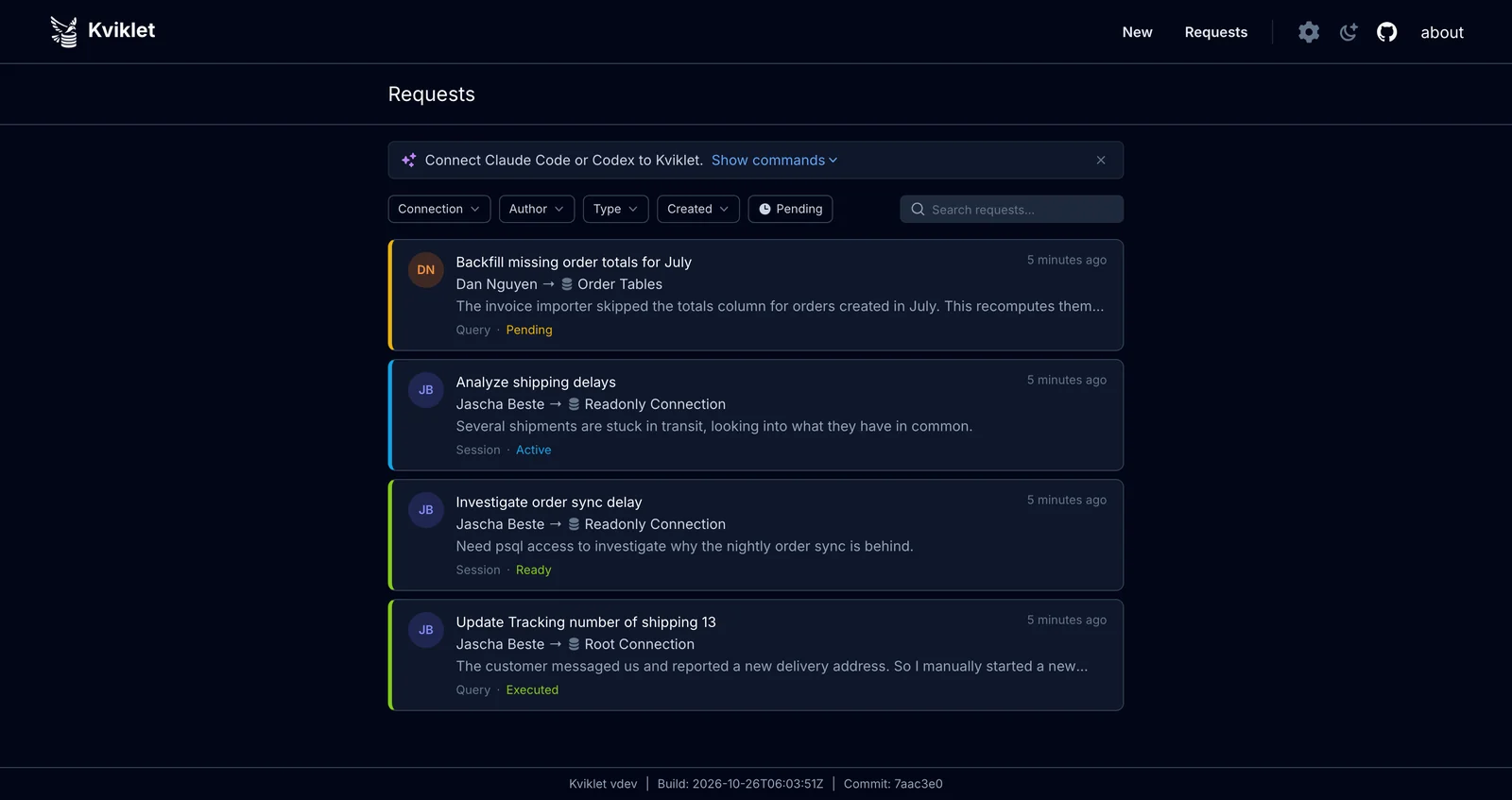Open the Created filter dropdown
Image resolution: width=1512 pixels, height=800 pixels.
[698, 209]
